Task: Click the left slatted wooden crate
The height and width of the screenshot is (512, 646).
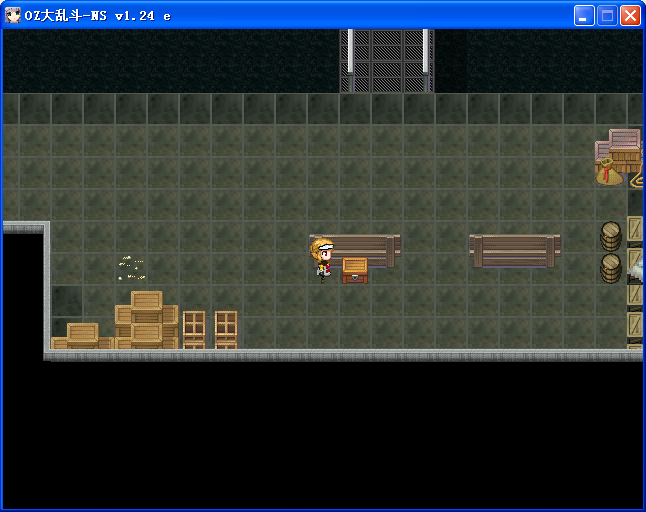Action: 194,330
